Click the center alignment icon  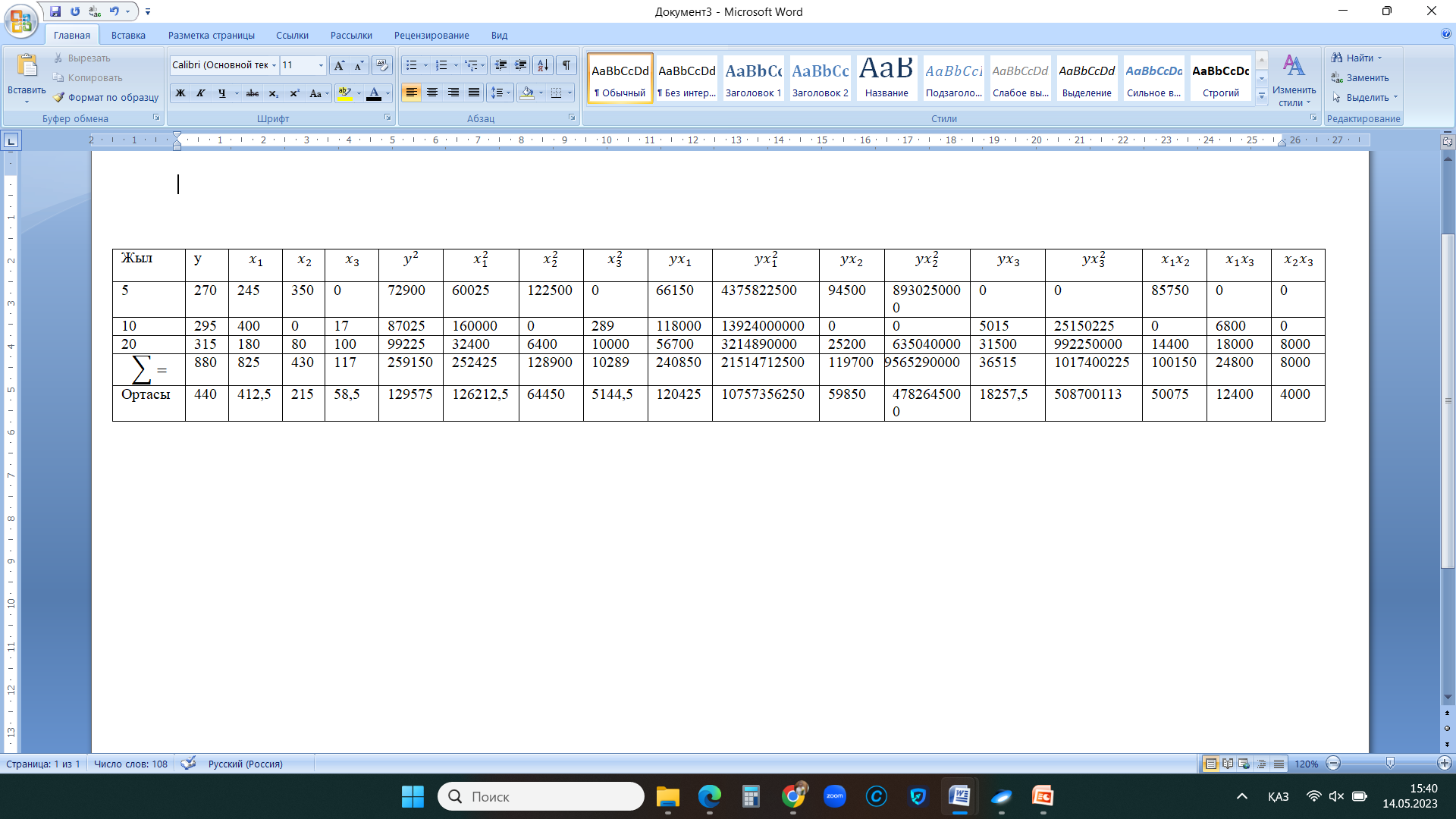[432, 93]
